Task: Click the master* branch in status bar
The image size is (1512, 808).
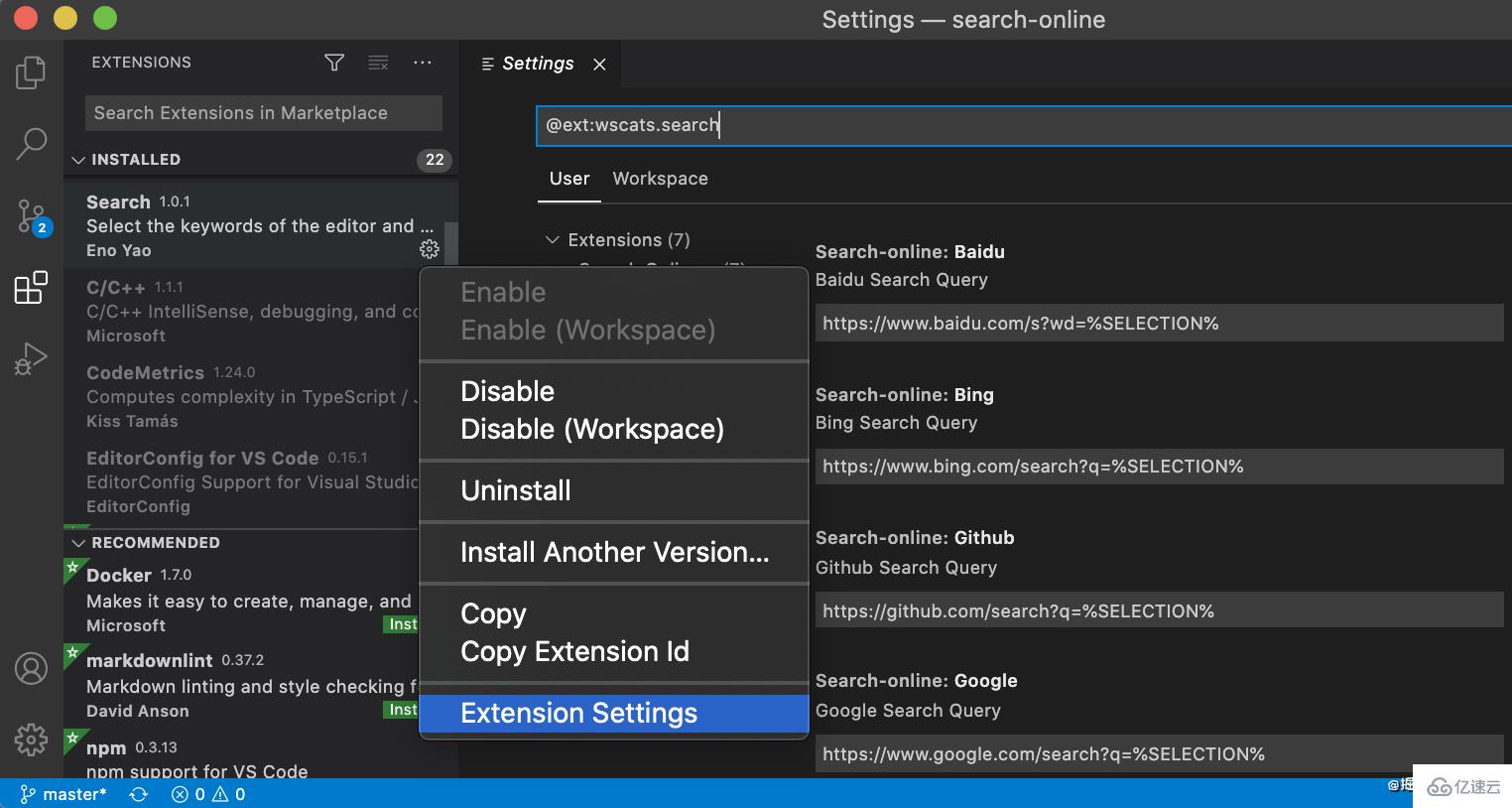Action: point(63,794)
